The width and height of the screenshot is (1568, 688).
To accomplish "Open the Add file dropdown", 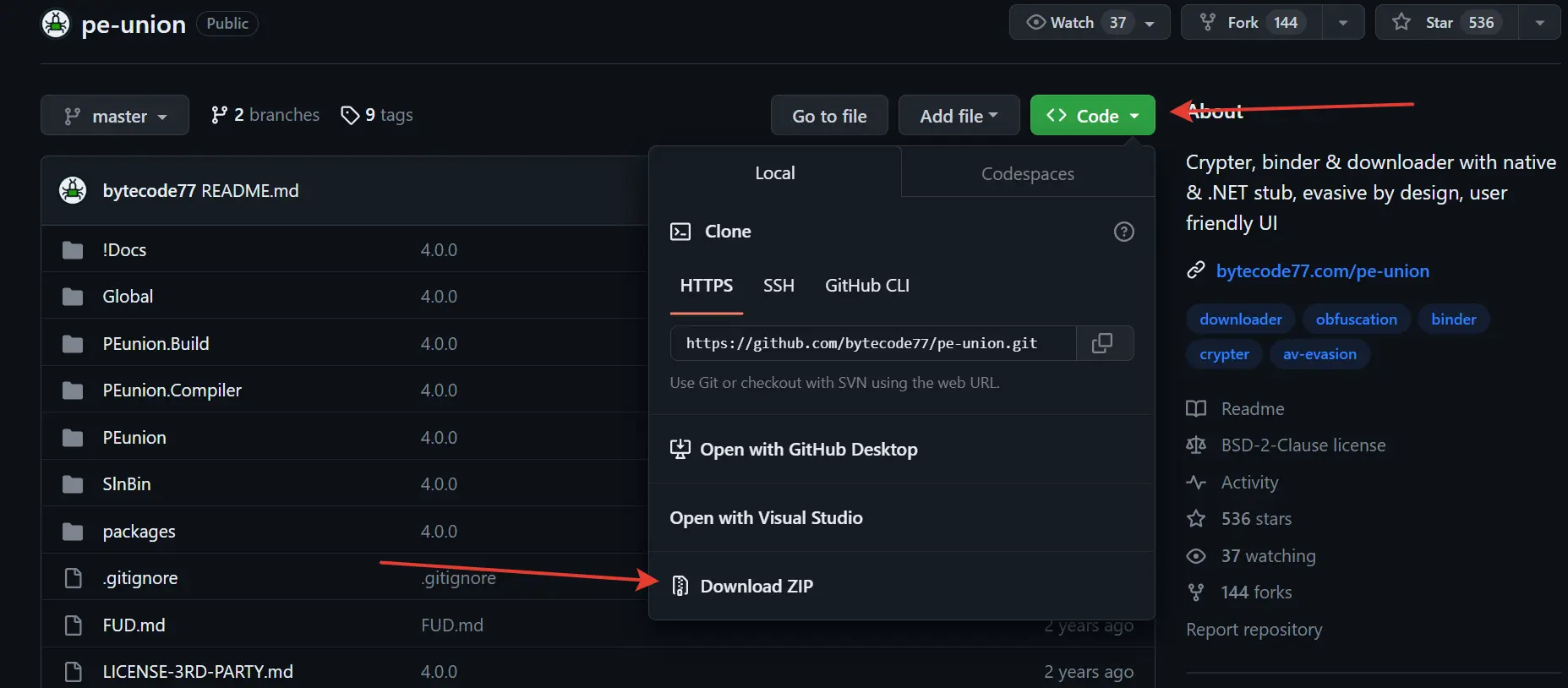I will click(959, 116).
